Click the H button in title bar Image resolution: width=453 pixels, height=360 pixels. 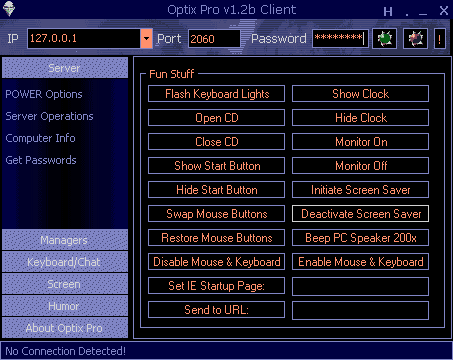(388, 12)
